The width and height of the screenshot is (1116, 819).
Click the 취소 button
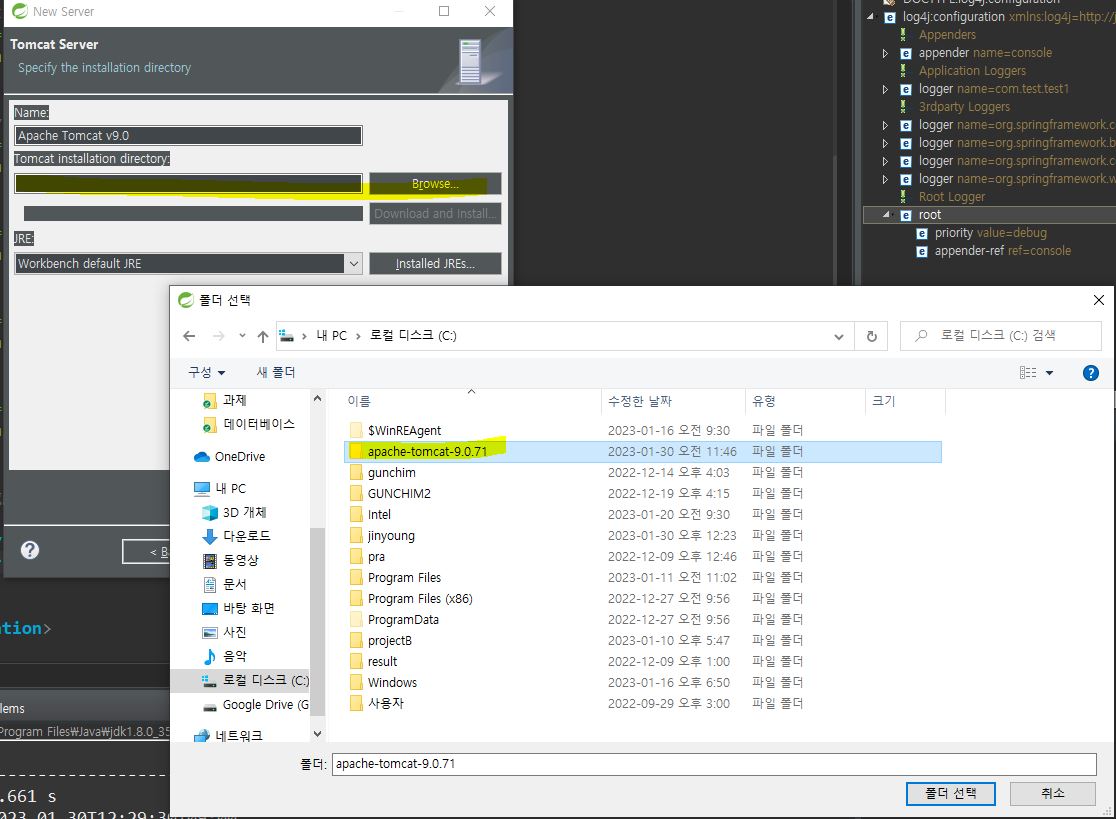pyautogui.click(x=1052, y=793)
